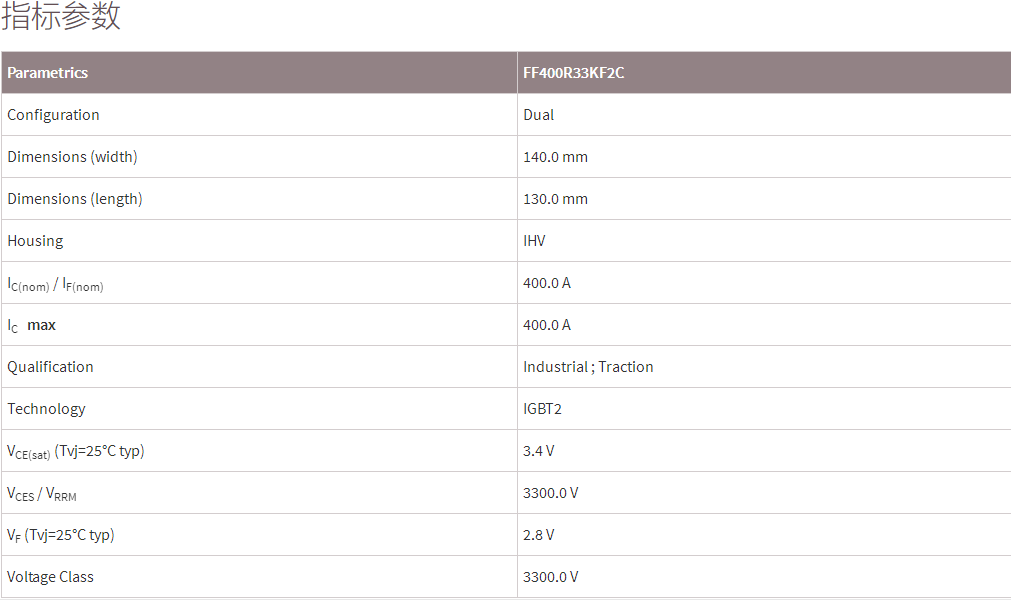
Task: Select the 140.0 mm width value
Action: (555, 157)
